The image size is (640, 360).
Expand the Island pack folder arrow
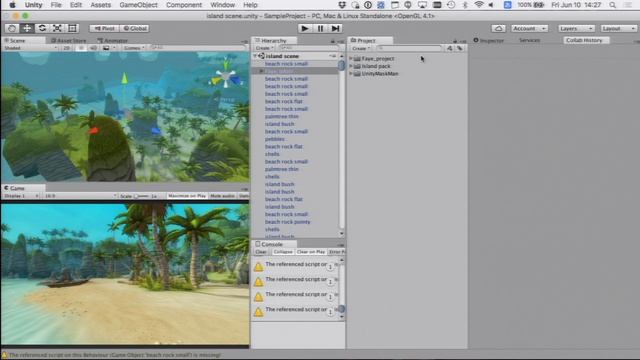351,66
